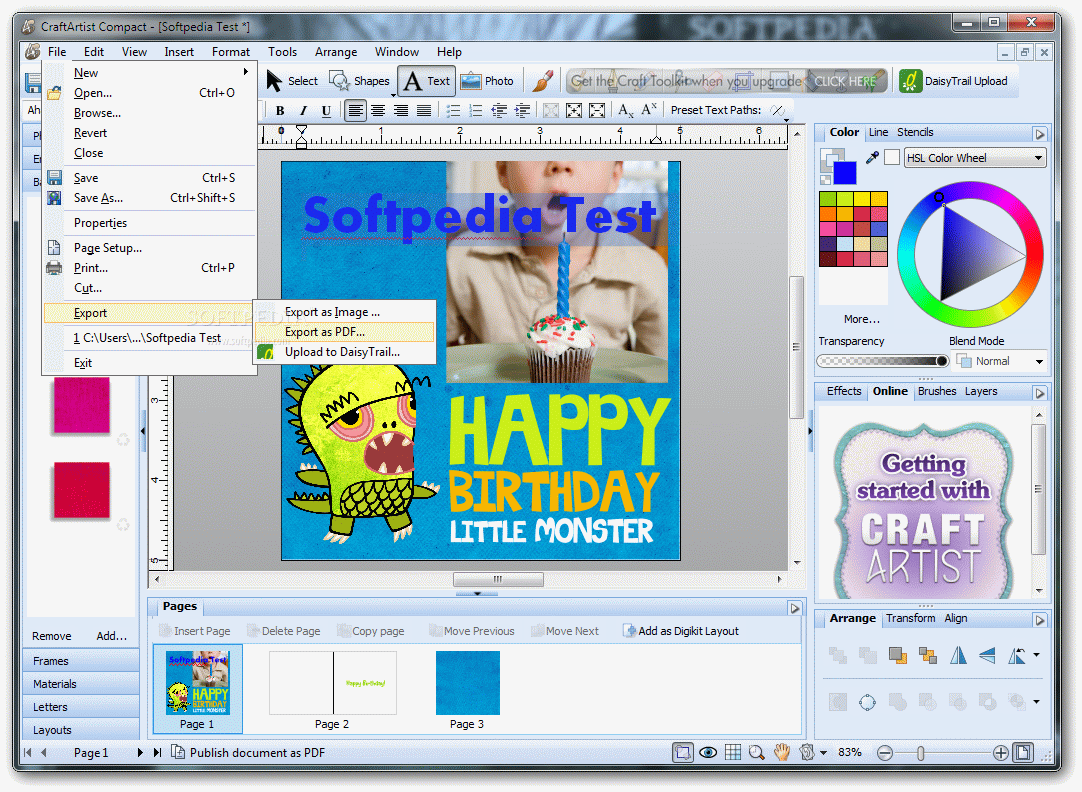Click Bring to Front arrange icon

point(898,655)
